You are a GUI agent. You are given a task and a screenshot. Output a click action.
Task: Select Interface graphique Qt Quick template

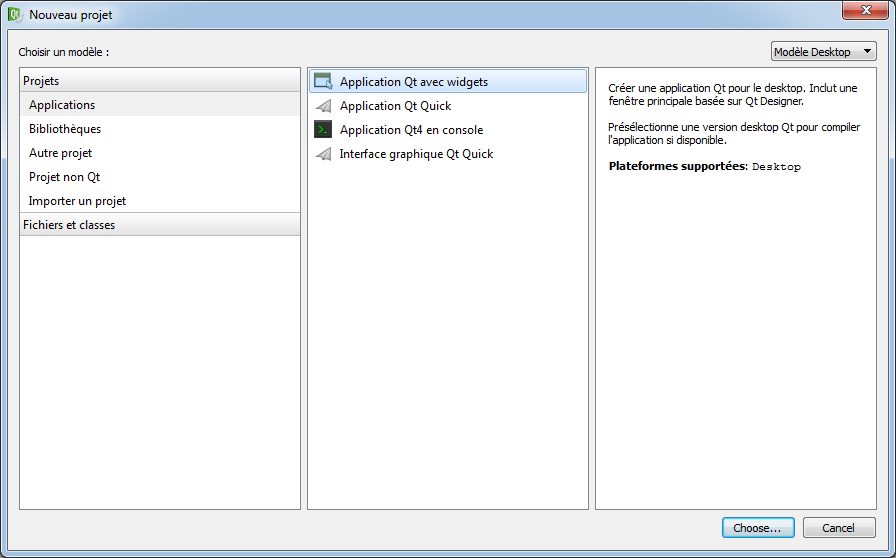point(448,154)
